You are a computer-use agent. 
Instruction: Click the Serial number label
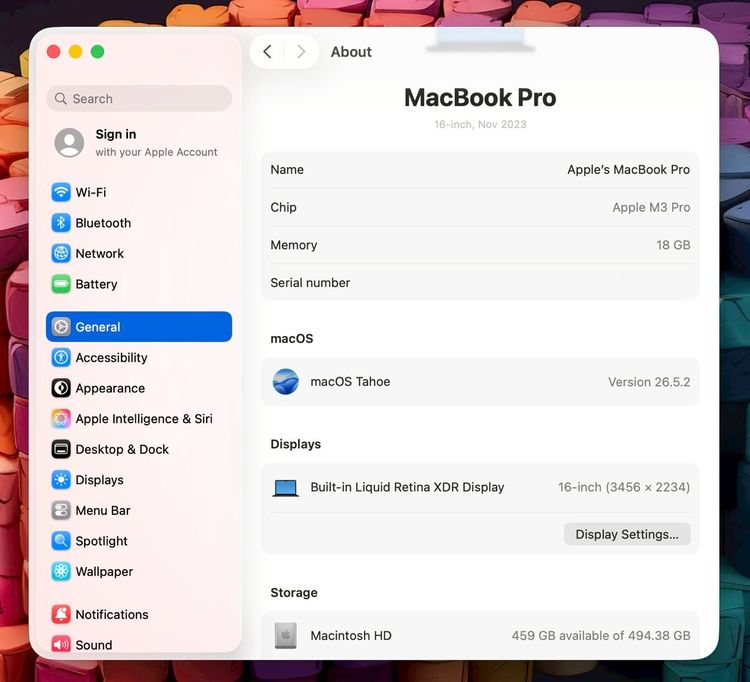click(310, 283)
